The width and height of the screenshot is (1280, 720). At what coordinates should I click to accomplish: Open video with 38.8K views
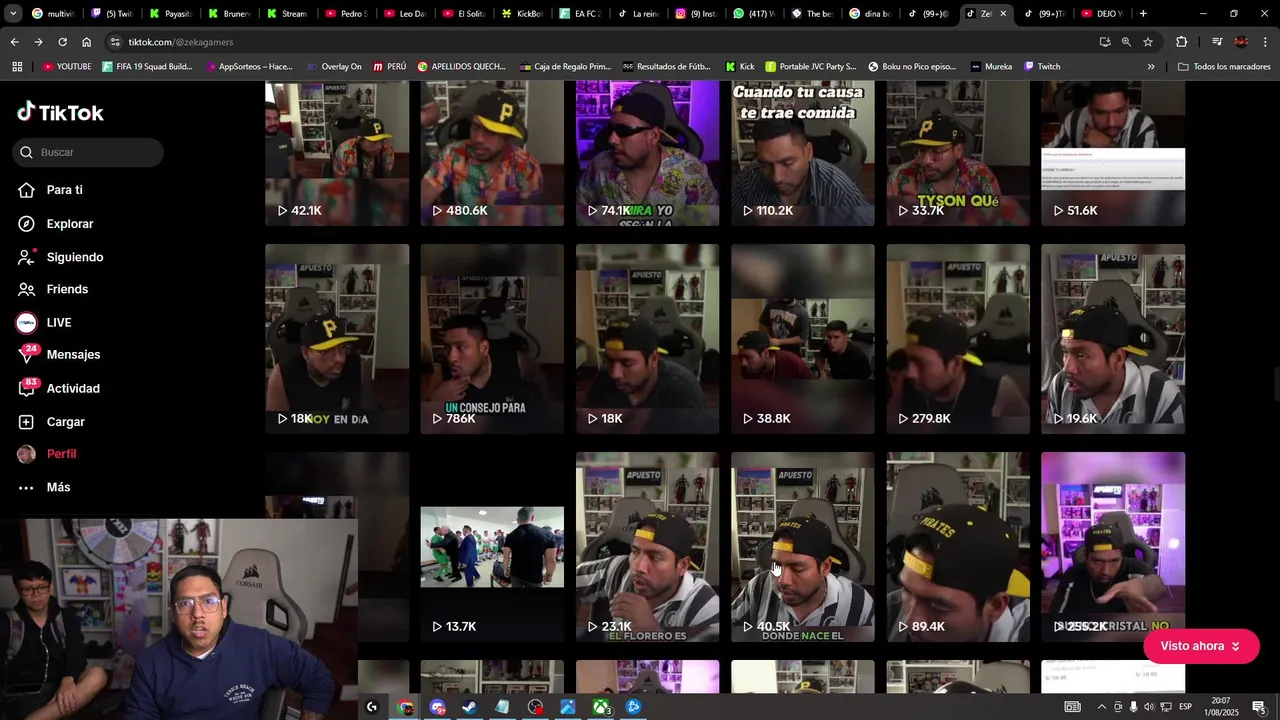coord(802,339)
